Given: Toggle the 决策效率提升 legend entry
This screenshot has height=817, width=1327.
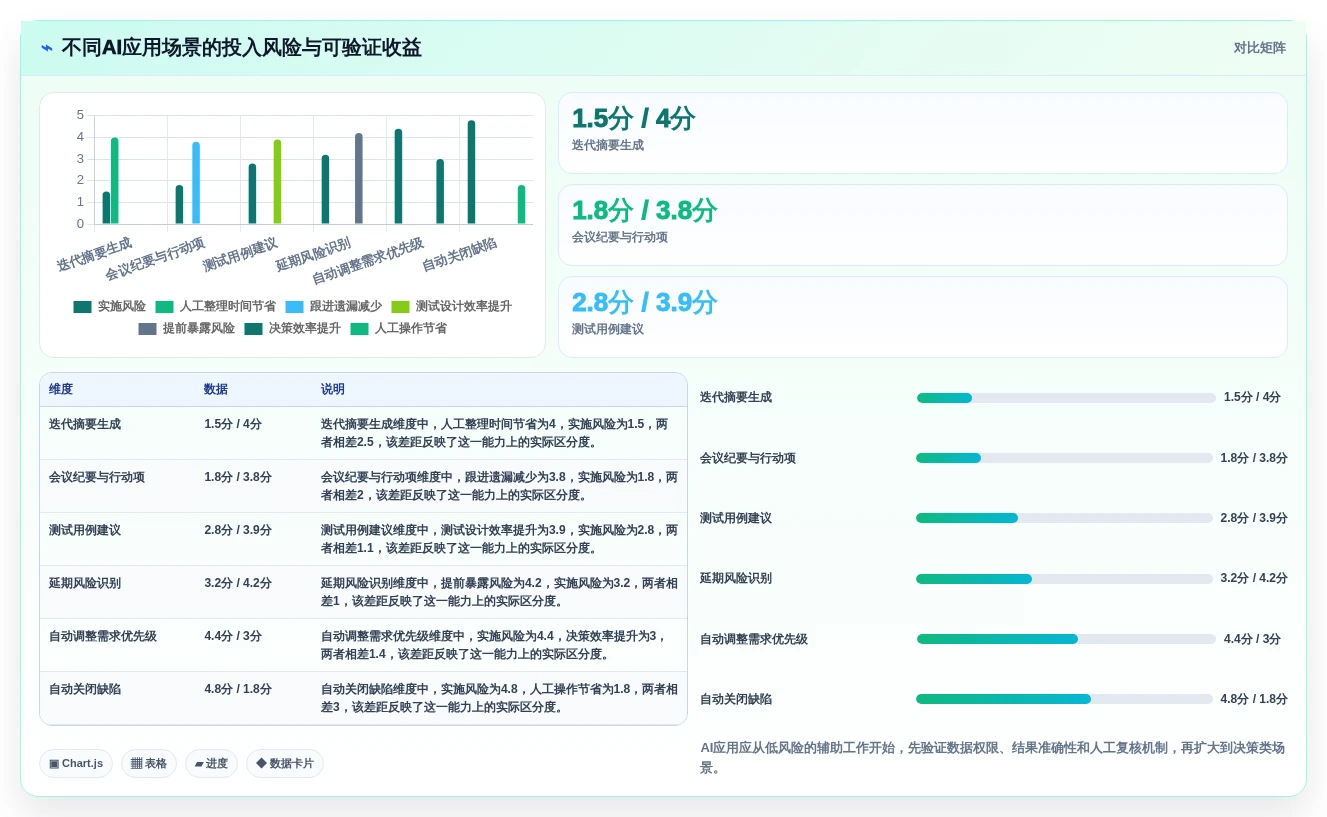Looking at the screenshot, I should coord(292,328).
